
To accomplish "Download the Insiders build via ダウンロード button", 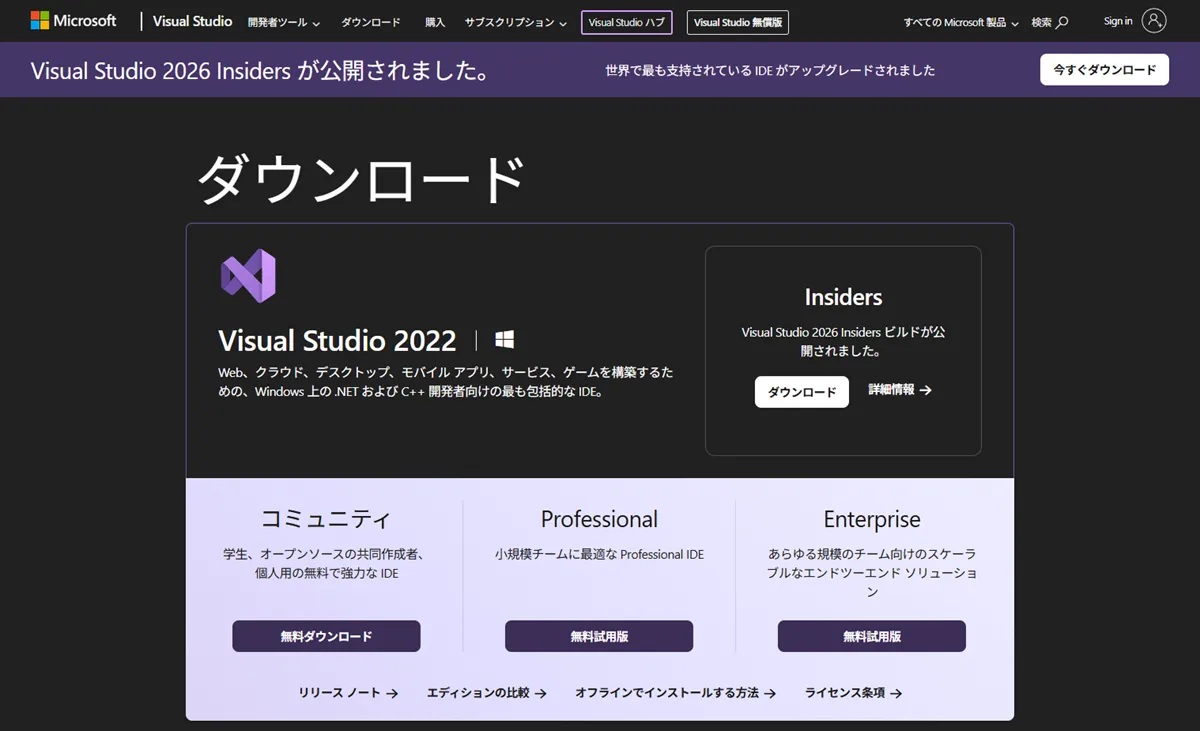I will point(801,392).
